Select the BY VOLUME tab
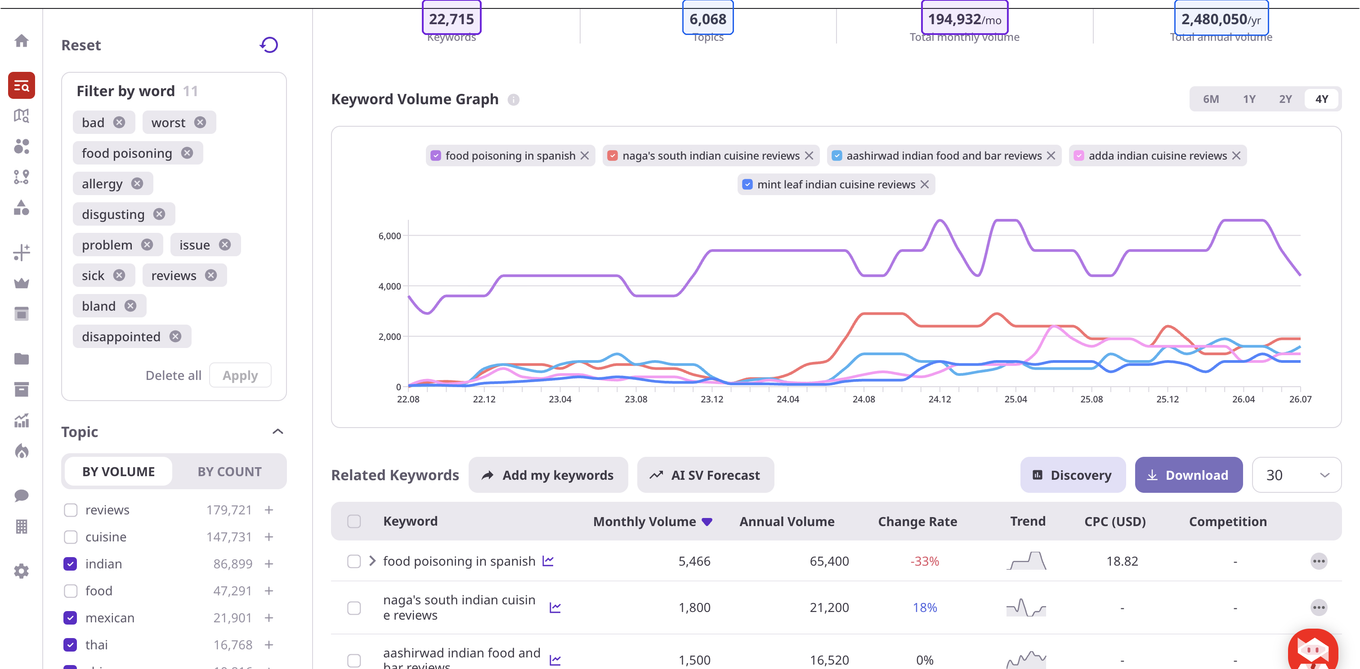This screenshot has height=669, width=1360. pos(118,471)
